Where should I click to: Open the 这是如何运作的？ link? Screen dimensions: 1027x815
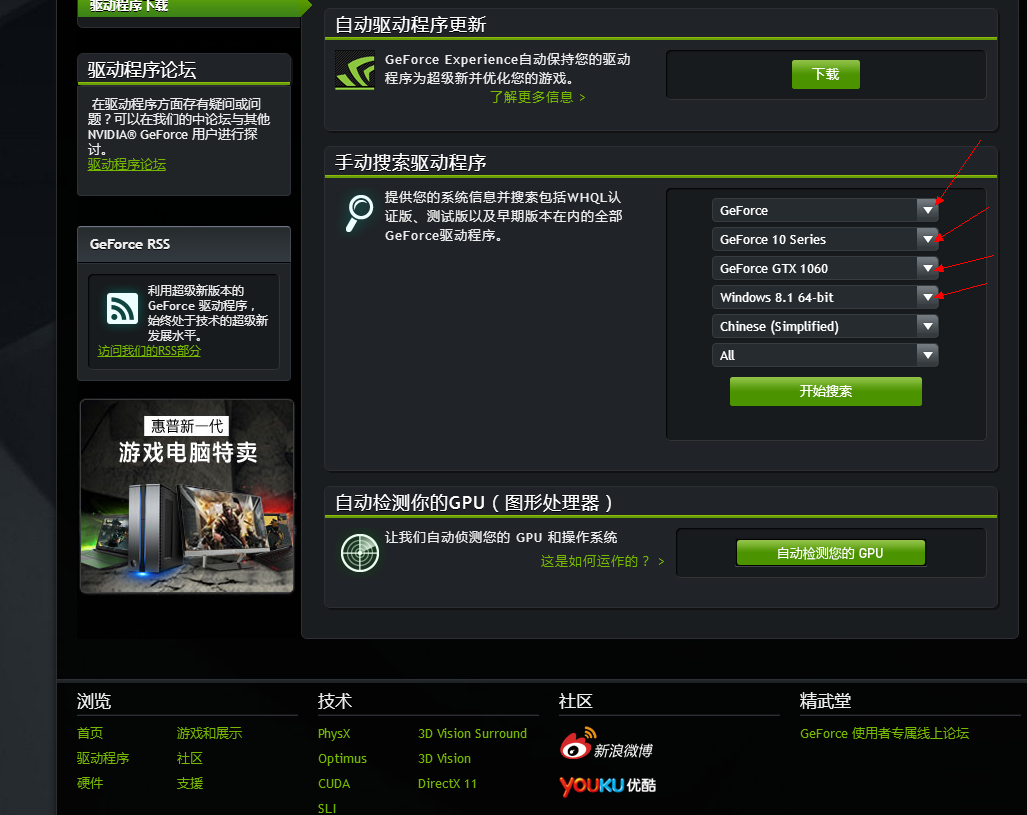(x=603, y=561)
